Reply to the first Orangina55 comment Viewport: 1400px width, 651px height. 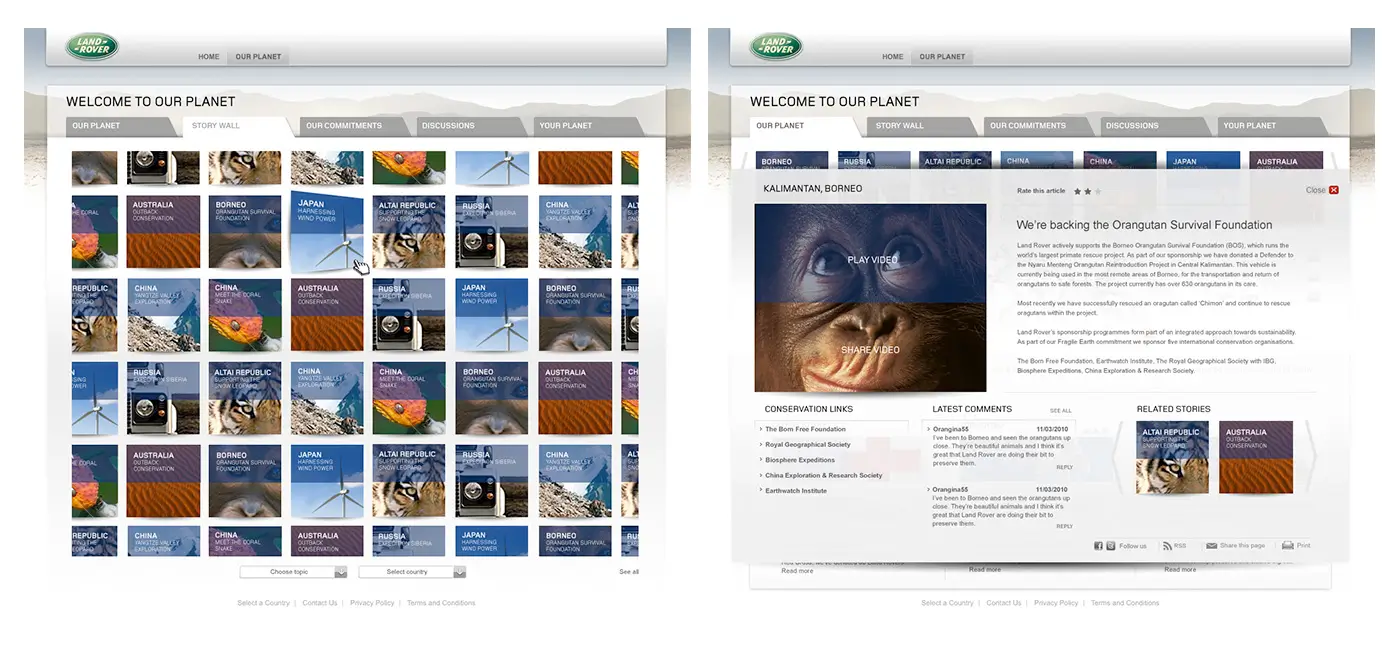(x=1064, y=467)
